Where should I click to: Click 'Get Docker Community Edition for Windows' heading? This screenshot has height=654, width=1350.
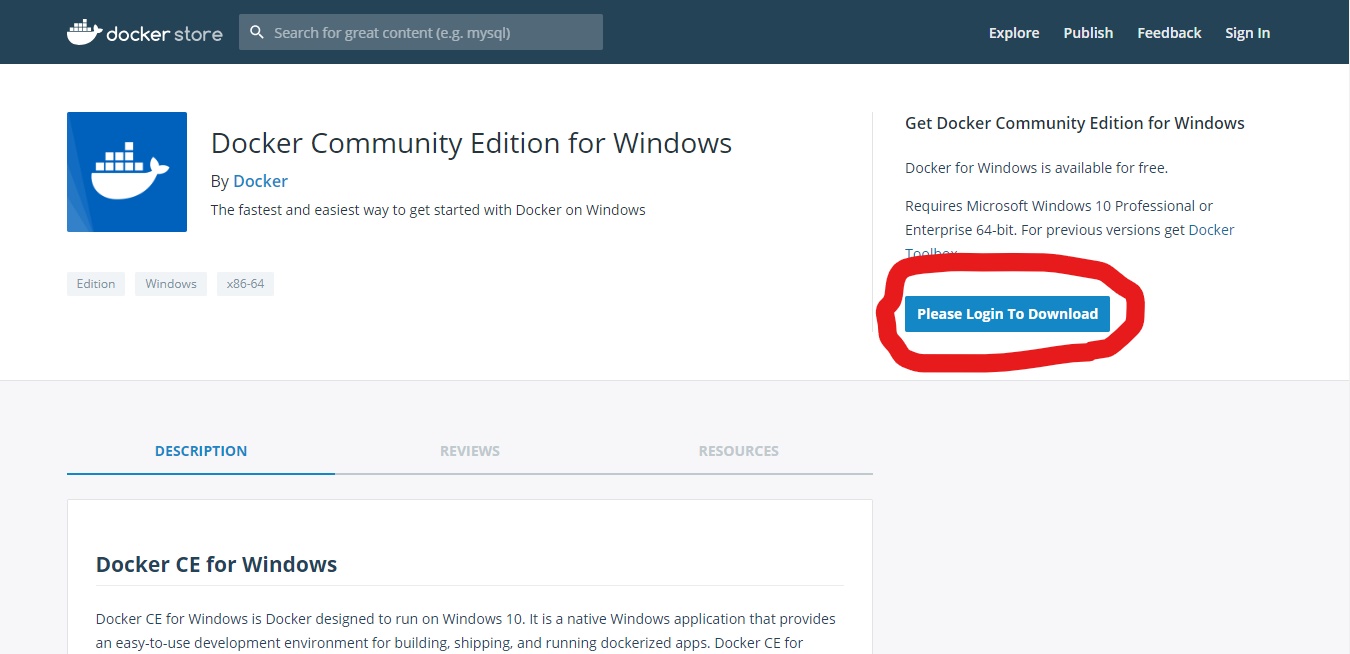coord(1075,123)
